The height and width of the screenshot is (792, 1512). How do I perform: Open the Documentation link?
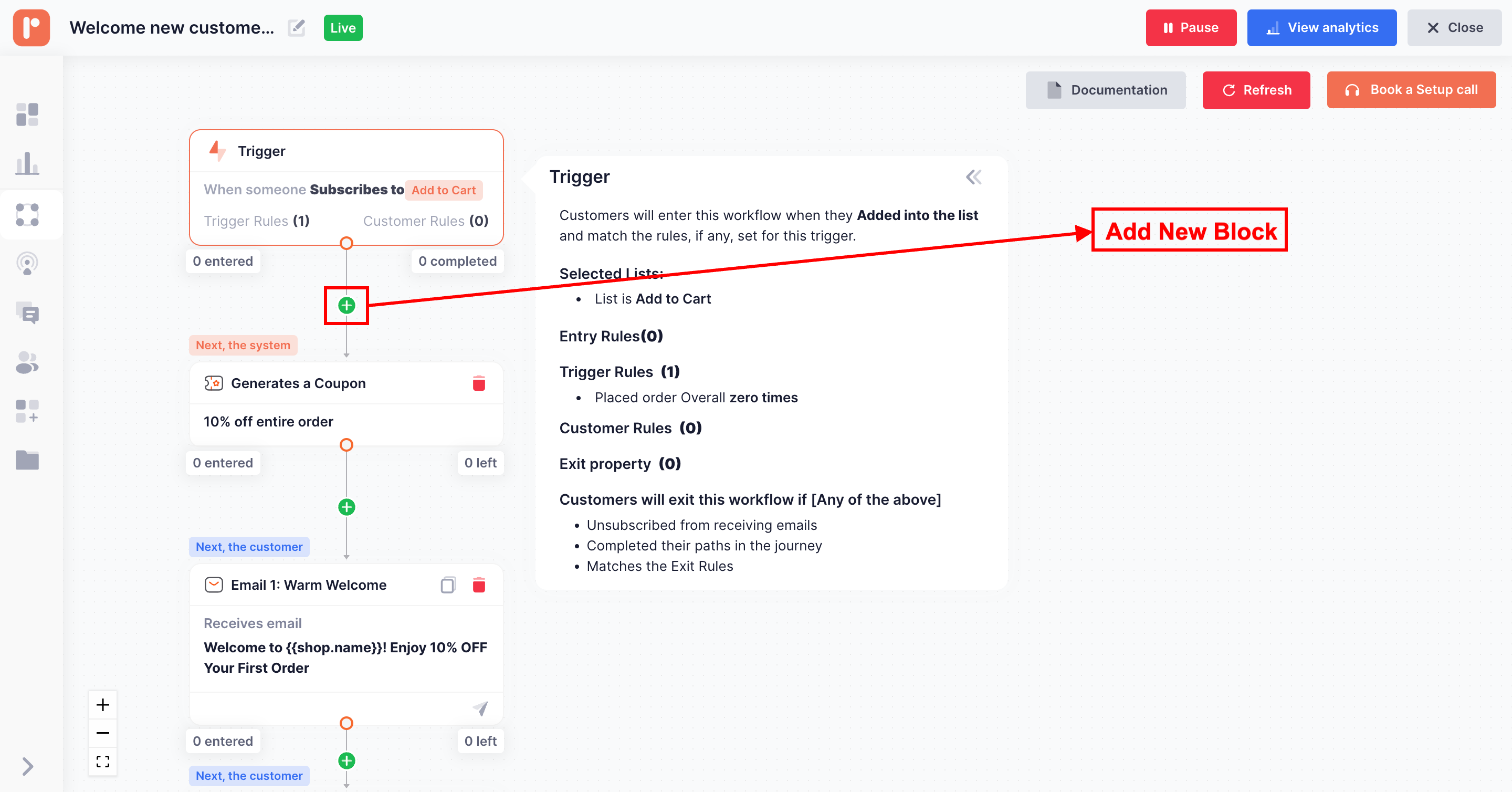pos(1105,90)
